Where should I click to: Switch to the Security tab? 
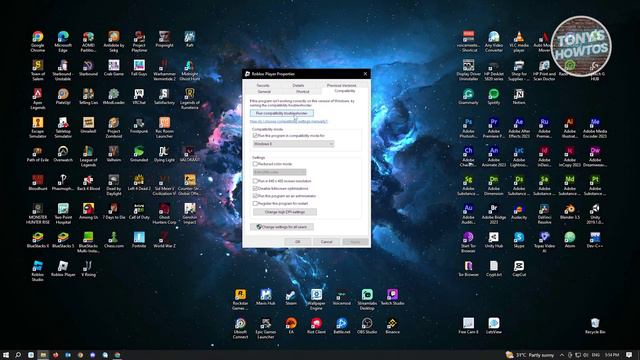coord(263,85)
